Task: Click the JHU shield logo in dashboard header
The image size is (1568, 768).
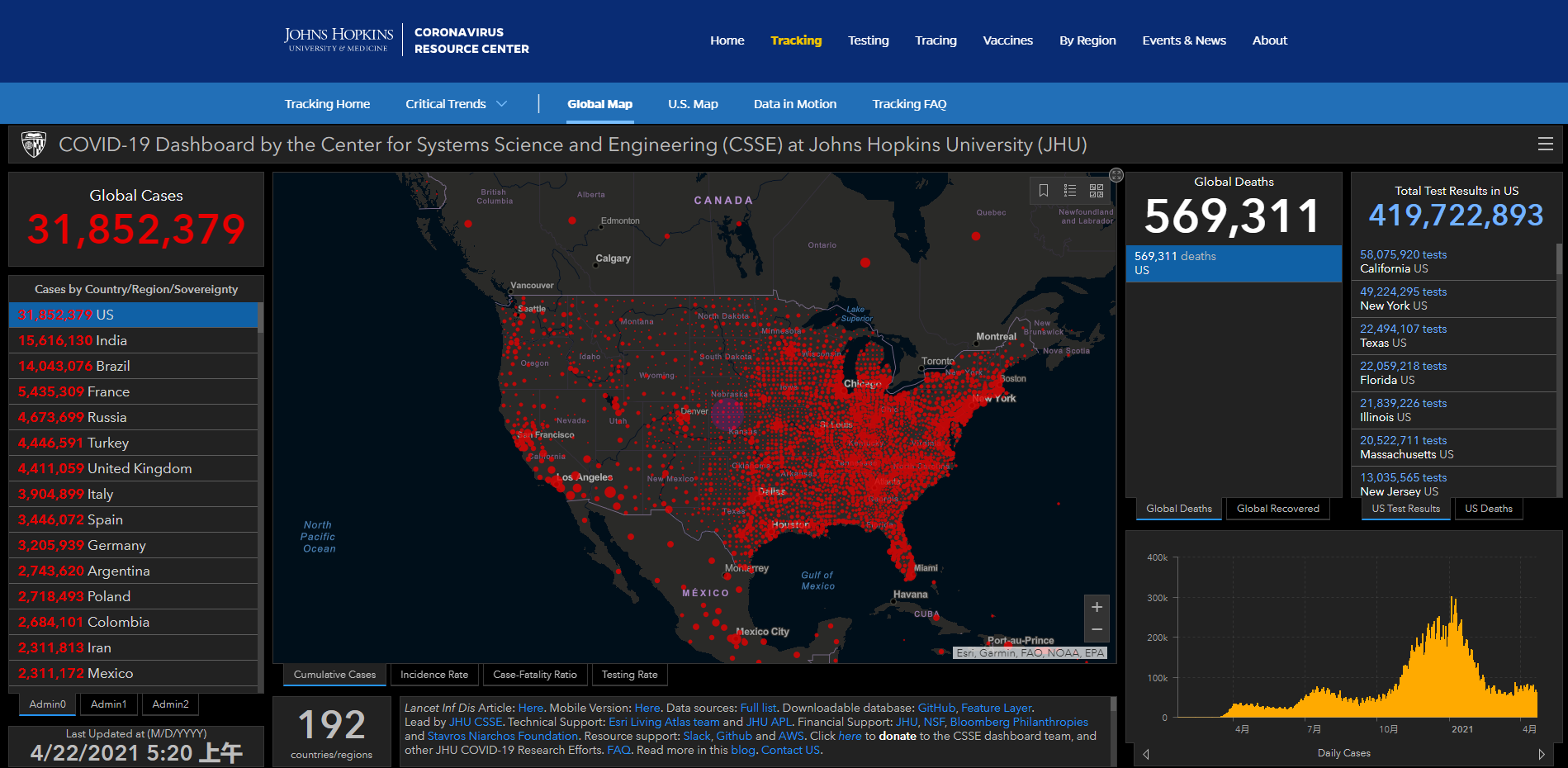Action: click(x=34, y=145)
